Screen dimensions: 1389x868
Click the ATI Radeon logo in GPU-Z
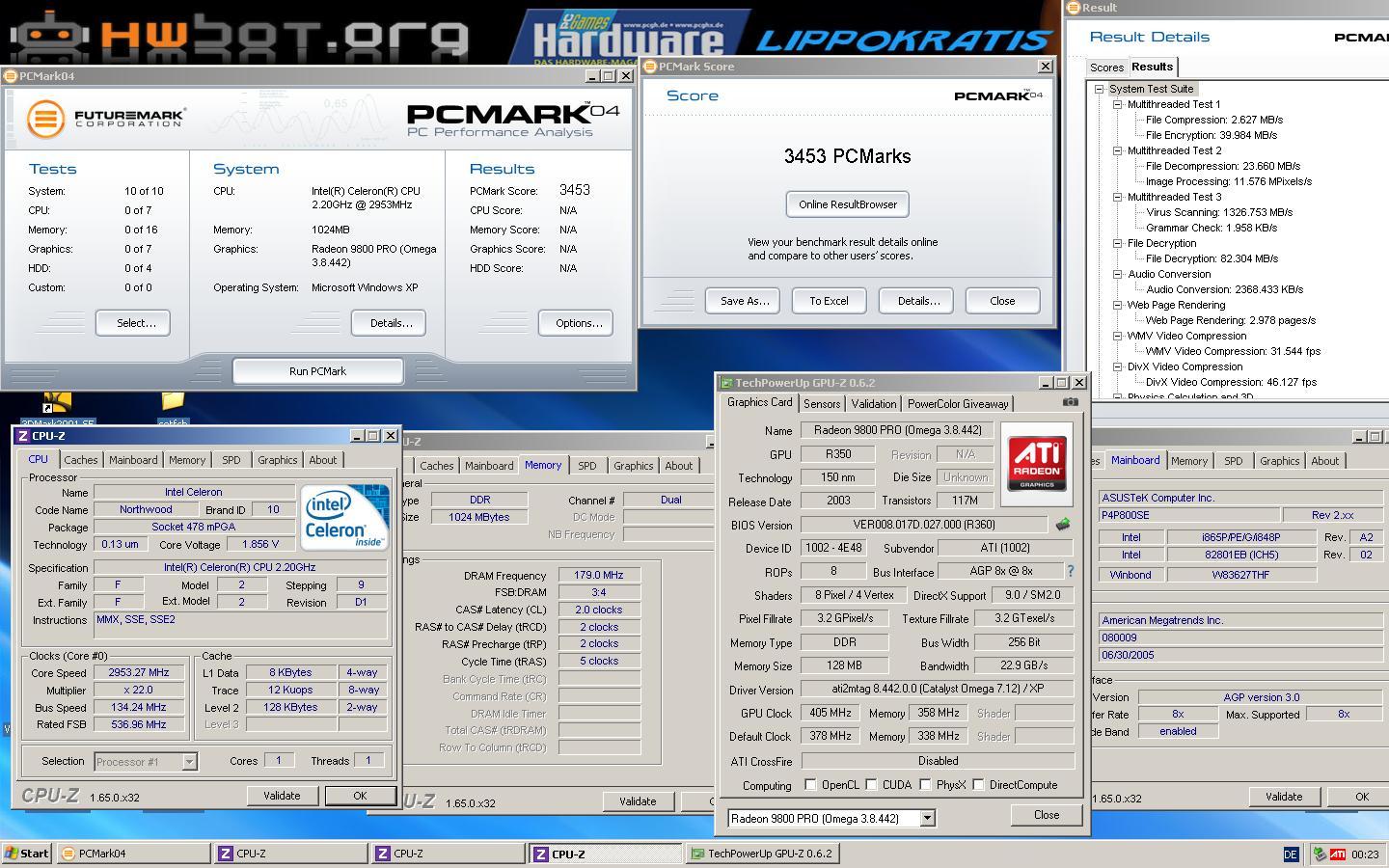1037,464
